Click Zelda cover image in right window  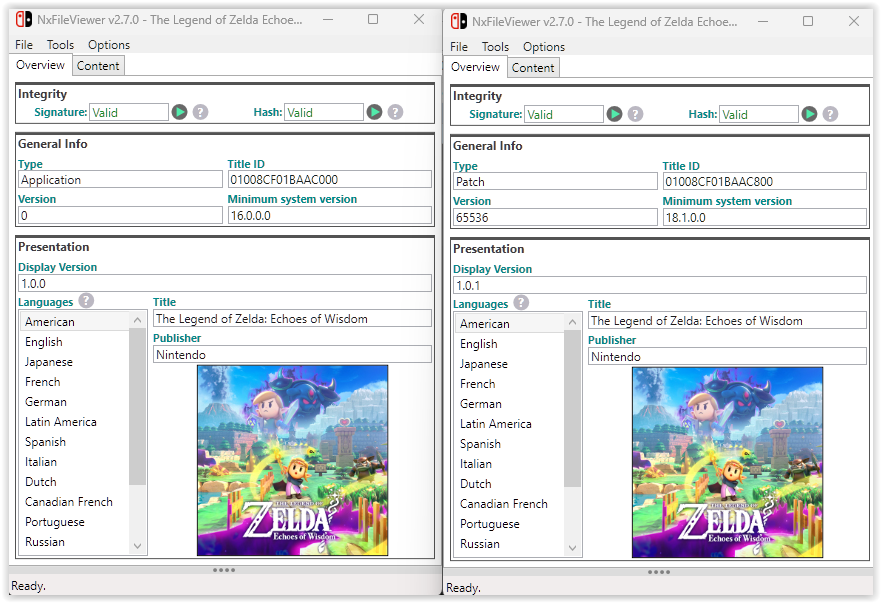click(727, 463)
